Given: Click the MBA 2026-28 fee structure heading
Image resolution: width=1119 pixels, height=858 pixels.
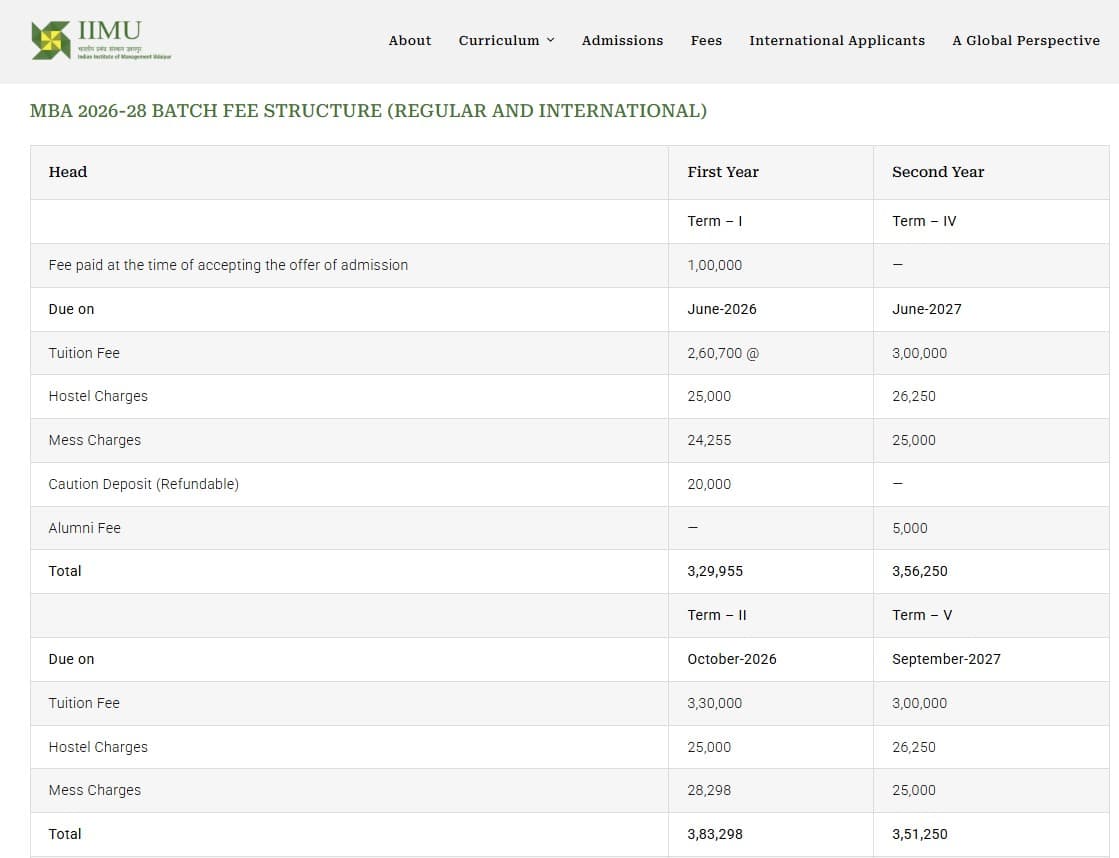Looking at the screenshot, I should click(368, 111).
